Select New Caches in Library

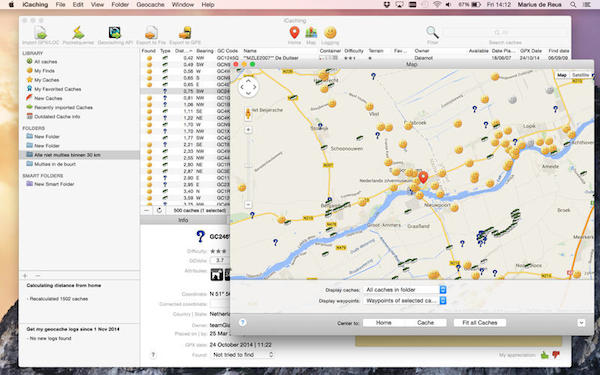(48, 98)
